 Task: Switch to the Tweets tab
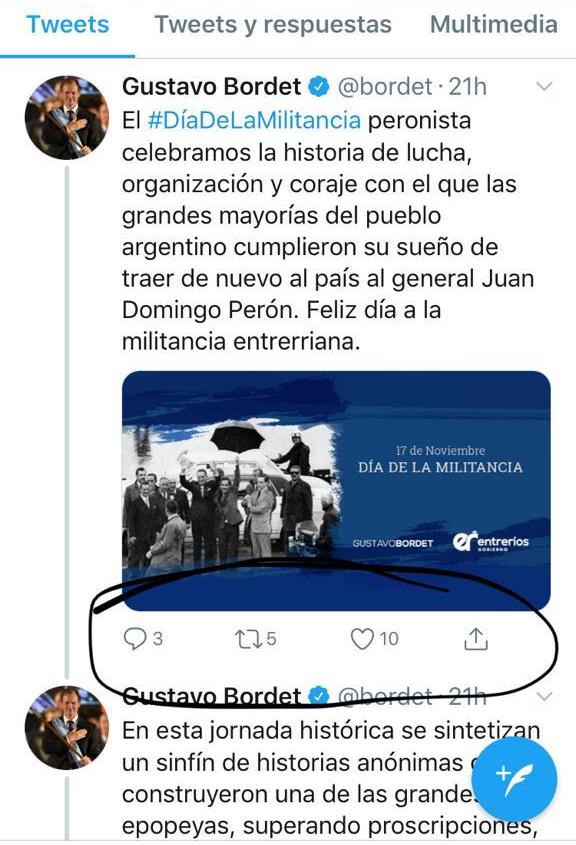pos(67,25)
